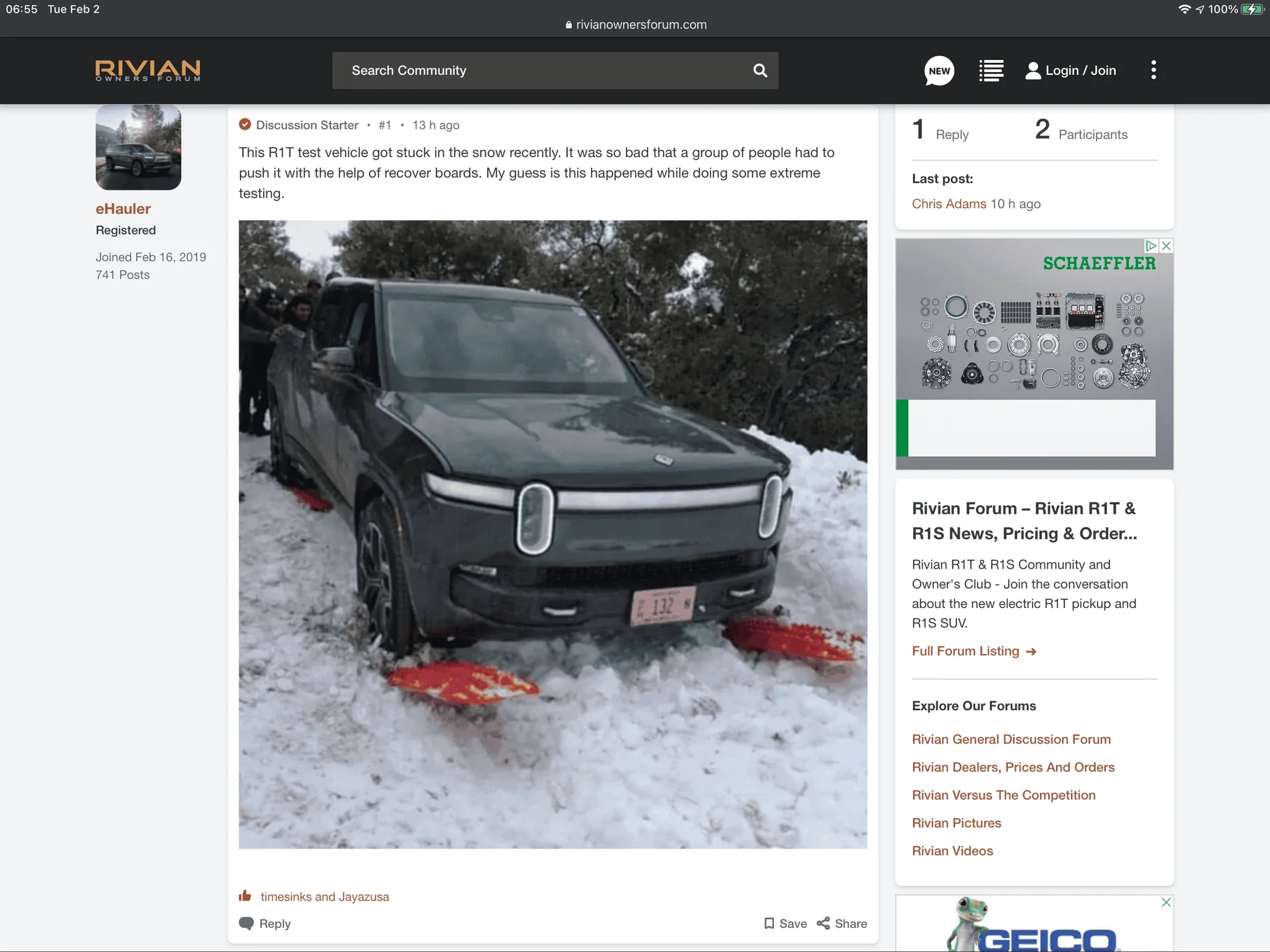Click the Save bookmark icon
This screenshot has width=1270, height=952.
[x=769, y=923]
